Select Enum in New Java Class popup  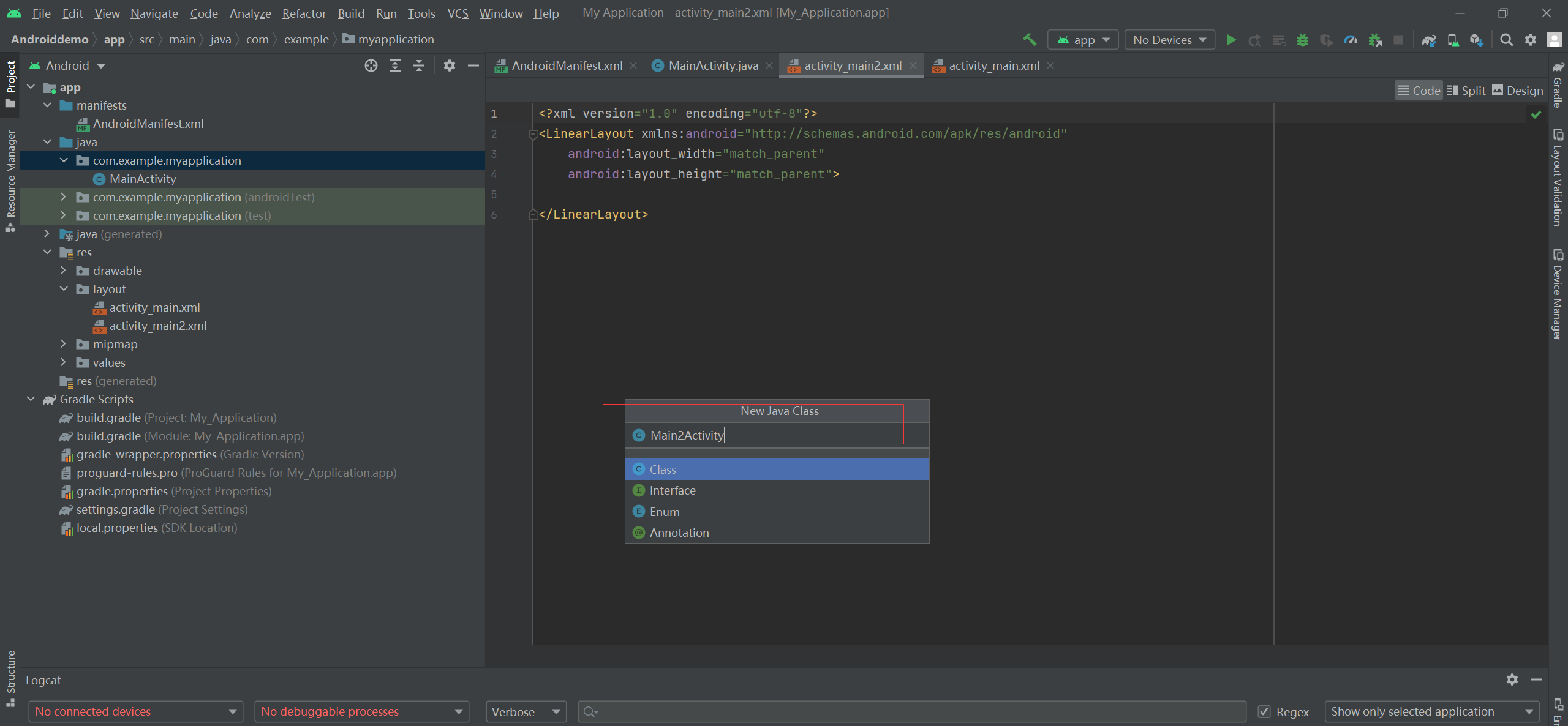pos(665,512)
